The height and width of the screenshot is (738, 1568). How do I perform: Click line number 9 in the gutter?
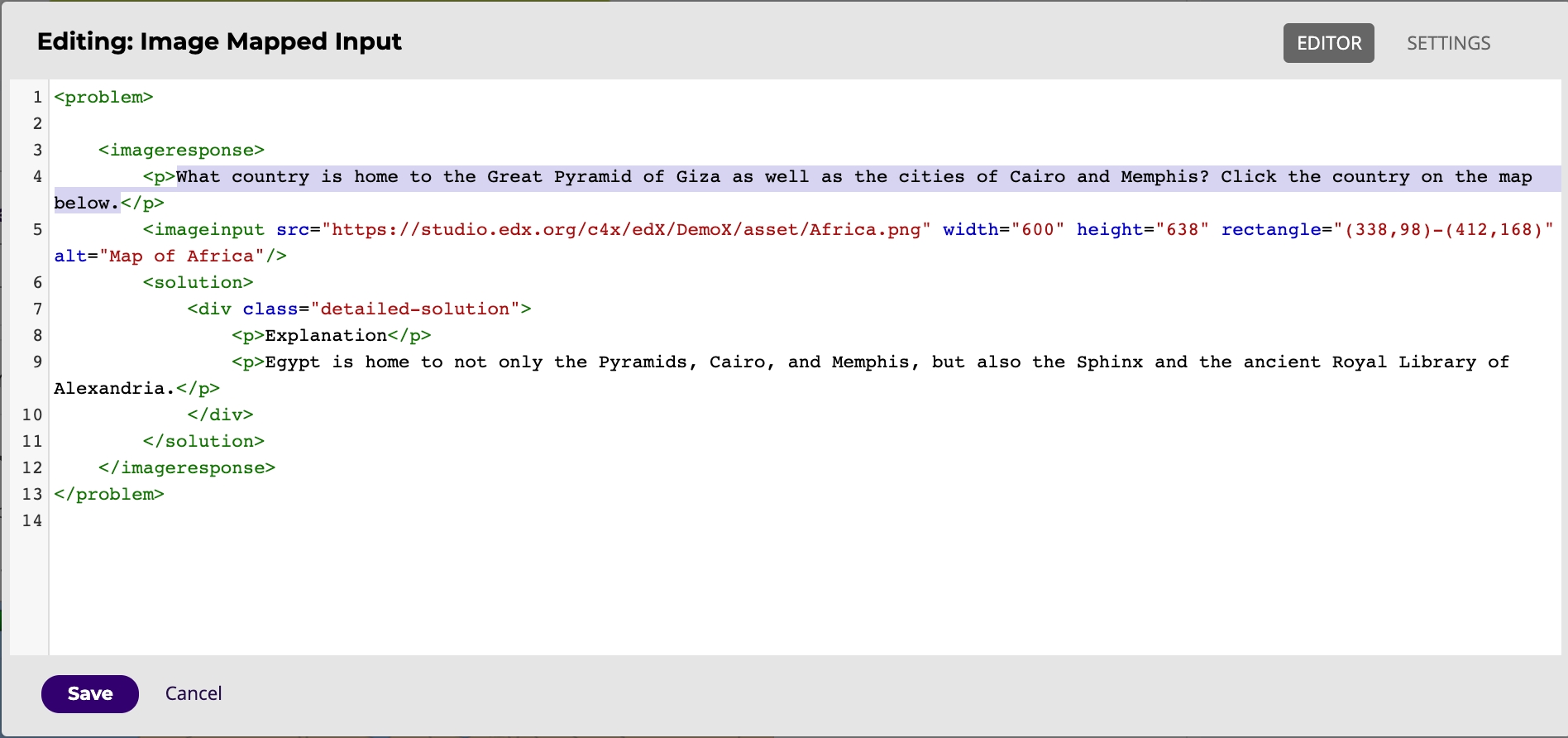37,362
